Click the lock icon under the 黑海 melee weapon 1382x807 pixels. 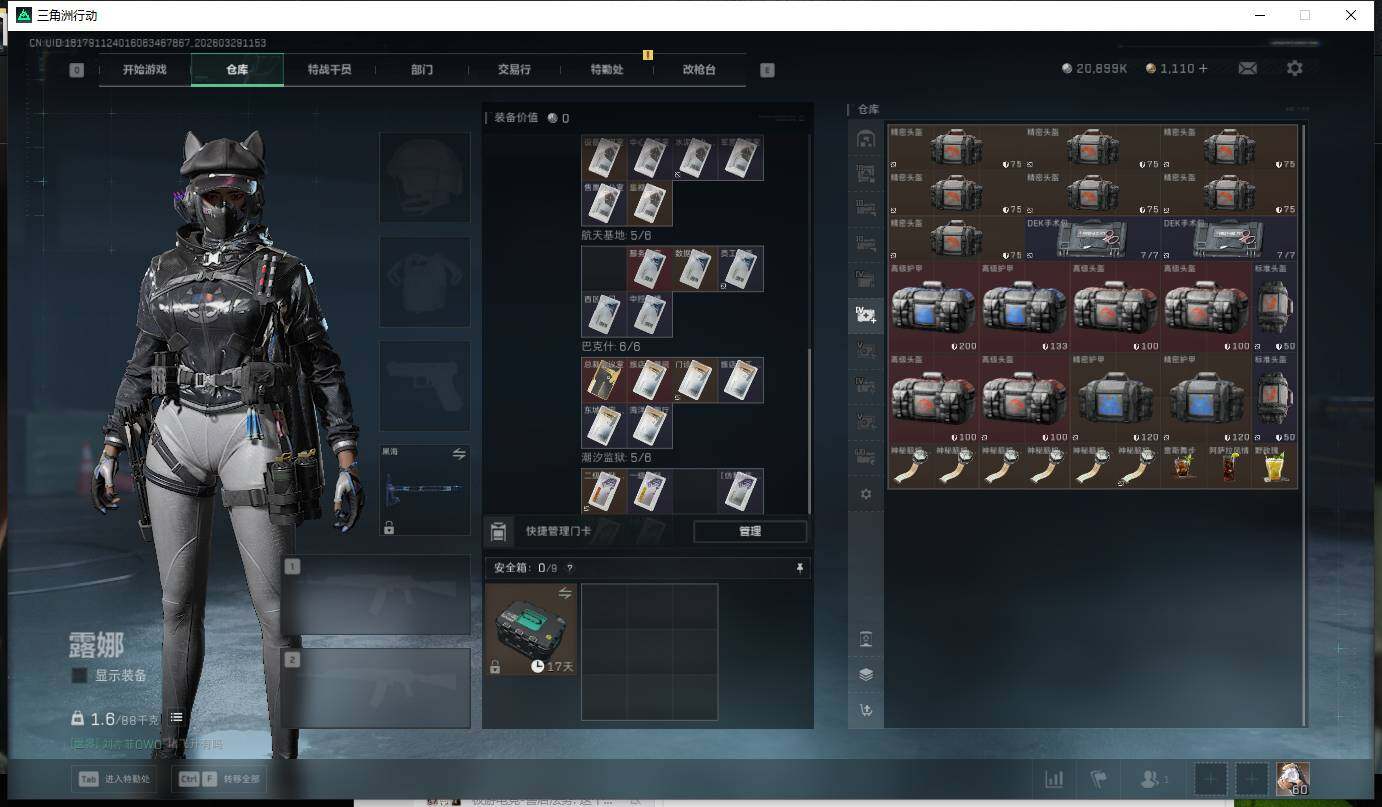click(389, 528)
